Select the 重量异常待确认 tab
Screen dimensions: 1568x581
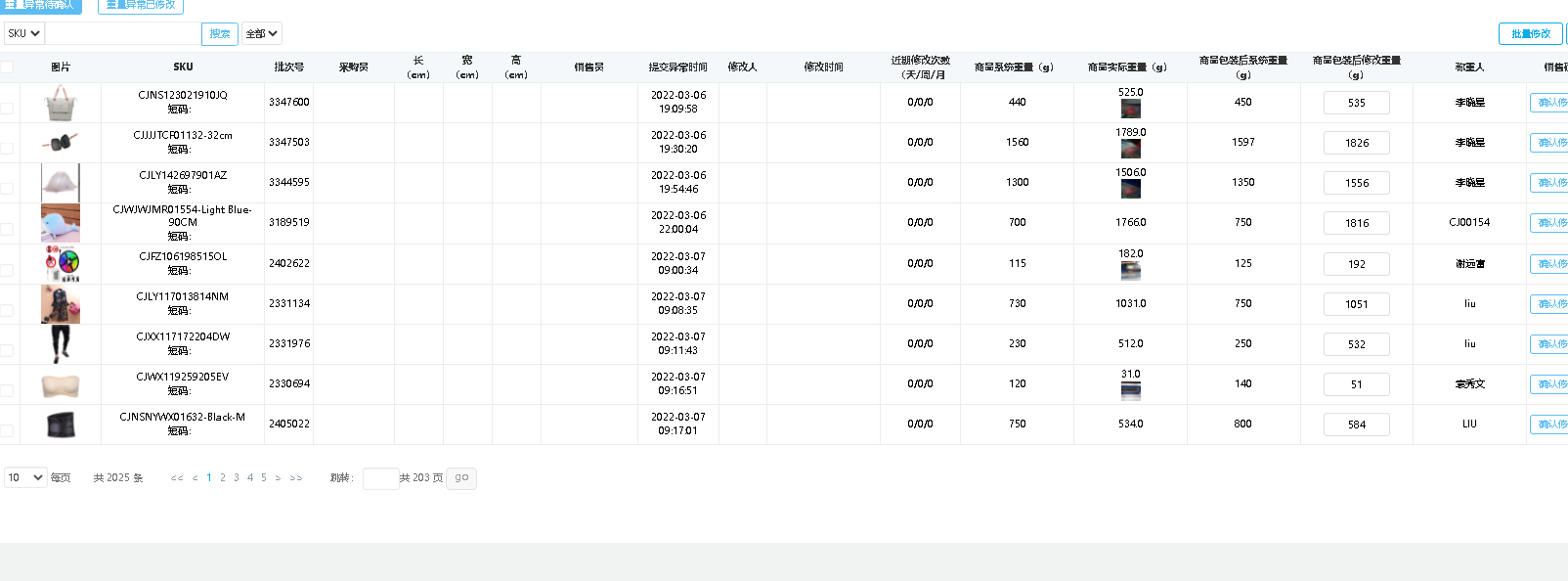point(40,6)
